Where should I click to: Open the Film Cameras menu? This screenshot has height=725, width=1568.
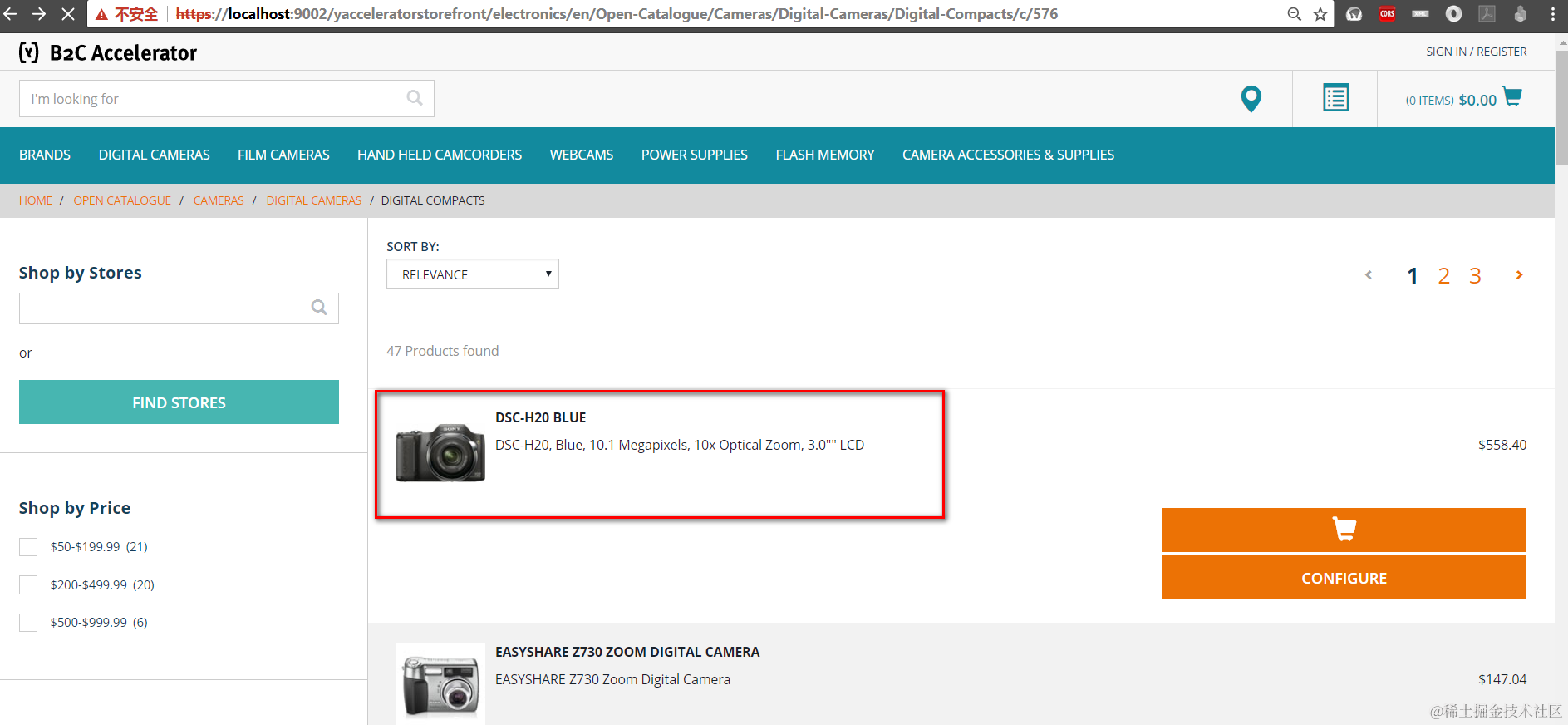[x=283, y=155]
